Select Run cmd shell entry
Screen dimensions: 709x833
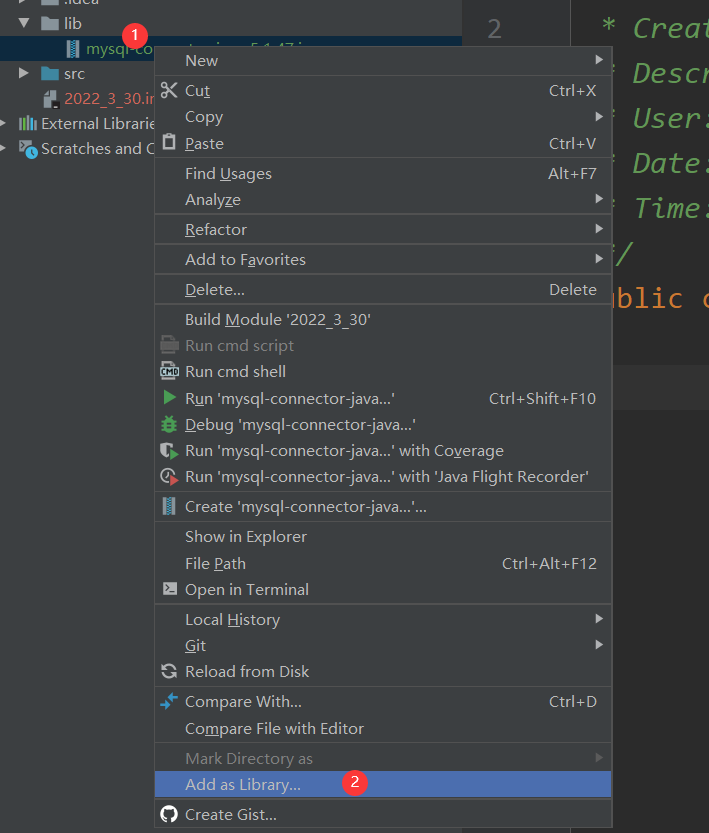pyautogui.click(x=383, y=371)
